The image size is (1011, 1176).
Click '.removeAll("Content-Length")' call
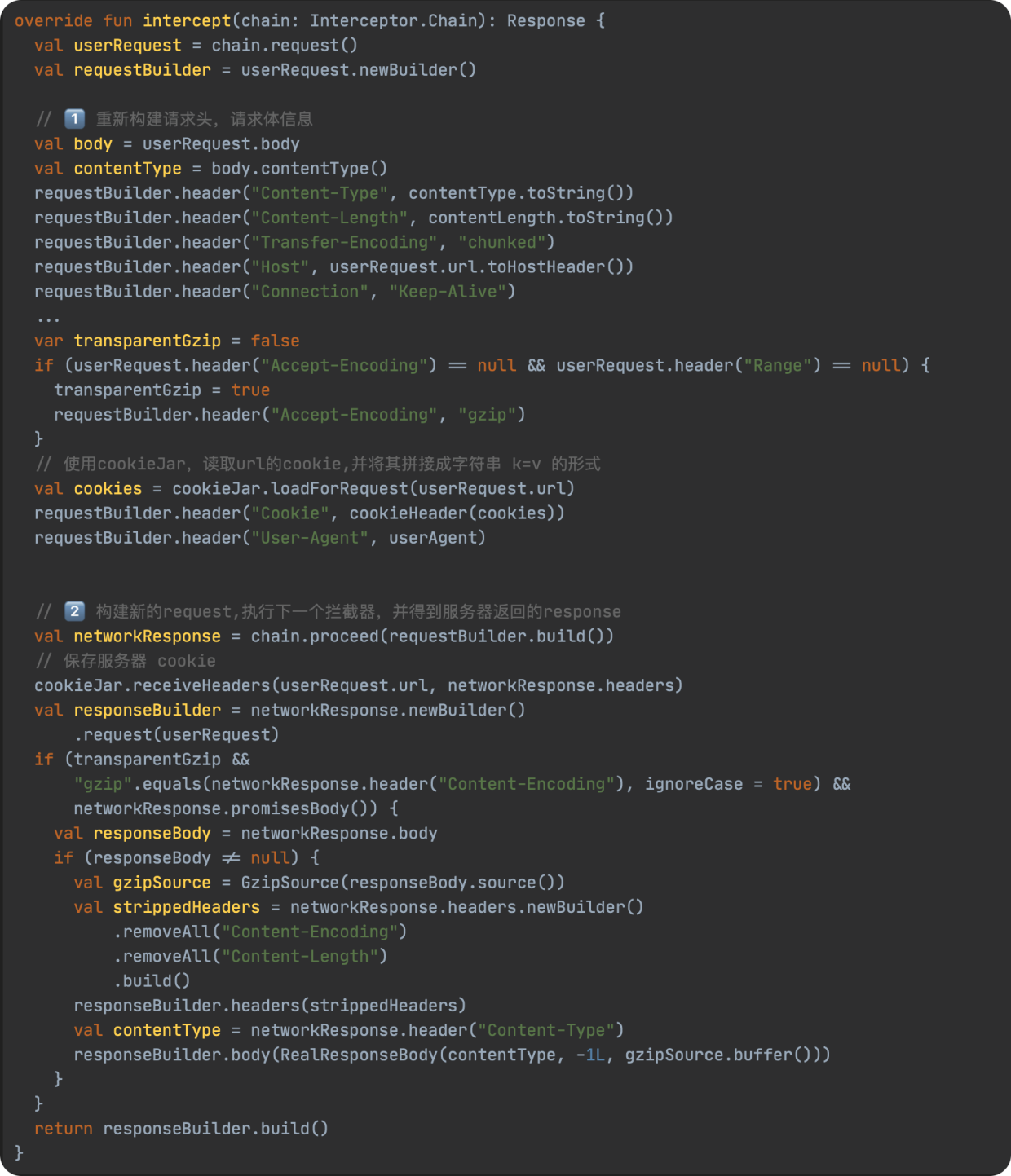pyautogui.click(x=250, y=956)
